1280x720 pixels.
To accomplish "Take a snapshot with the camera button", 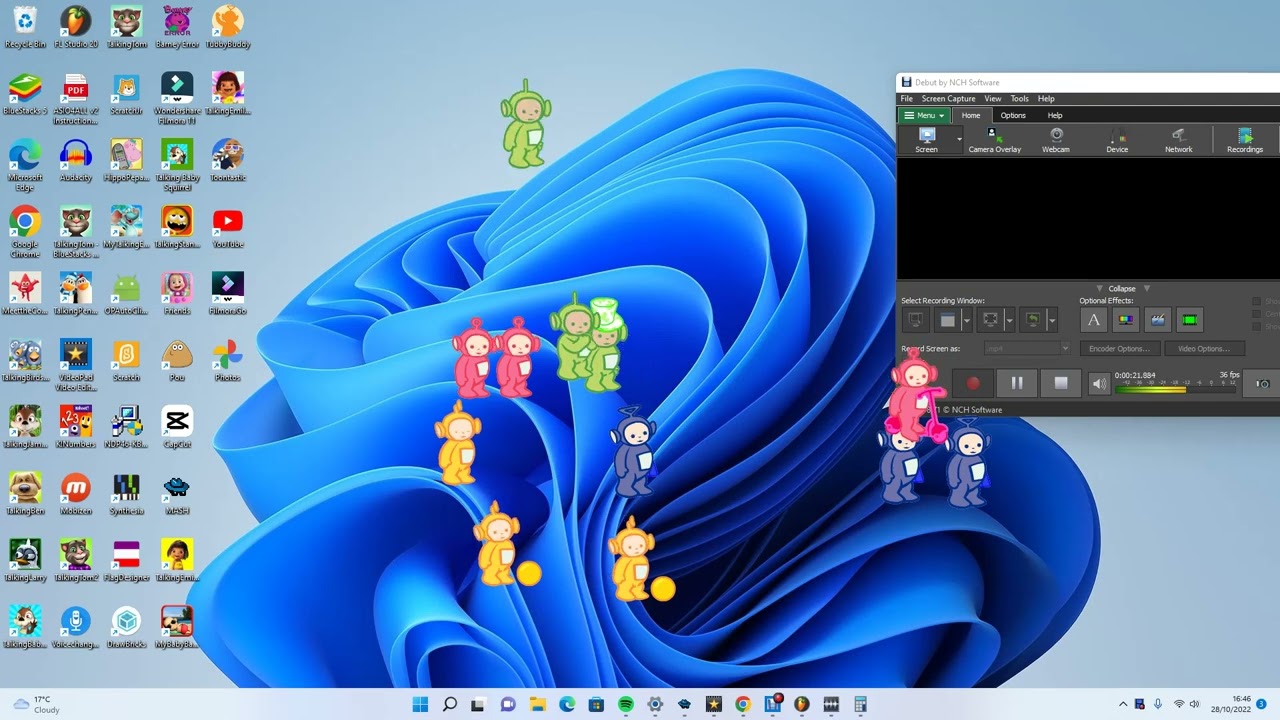I will point(1263,383).
